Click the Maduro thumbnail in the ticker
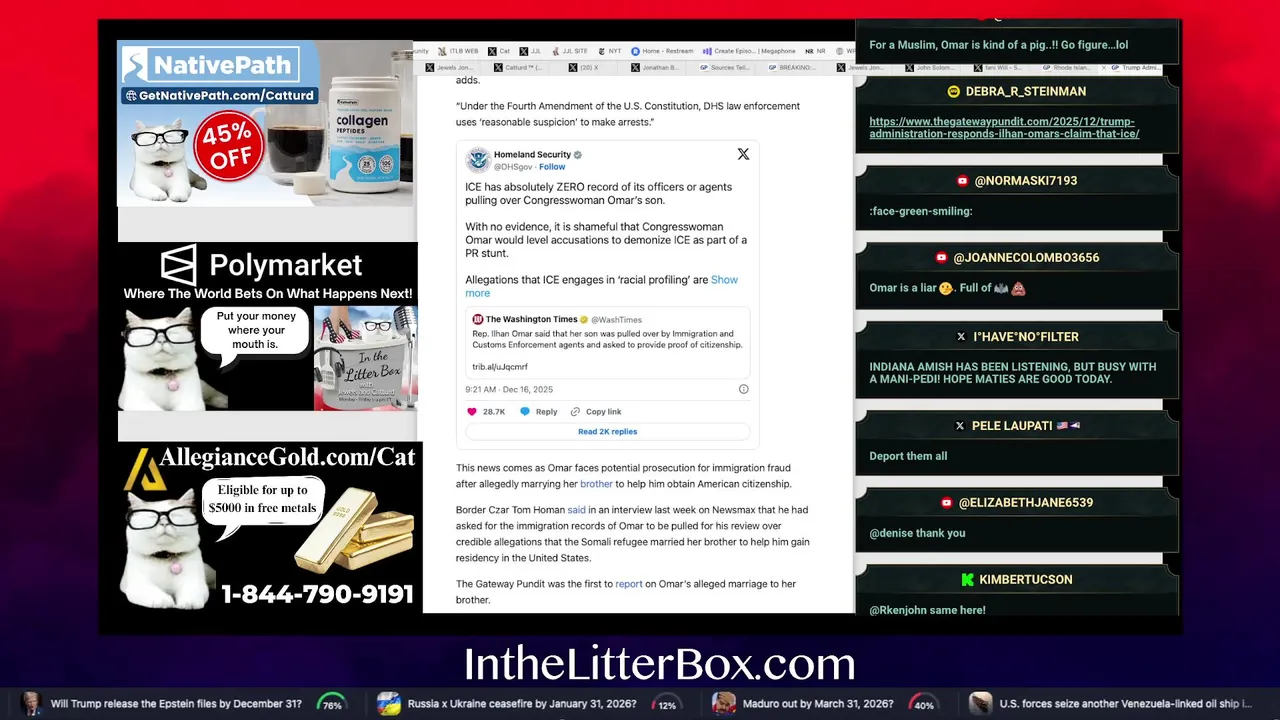 point(724,704)
